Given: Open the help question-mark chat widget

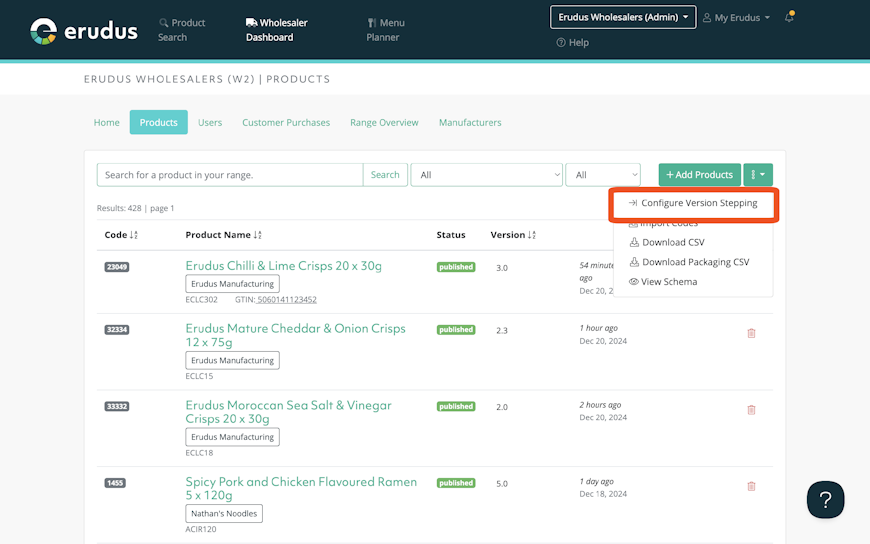Looking at the screenshot, I should pos(825,500).
